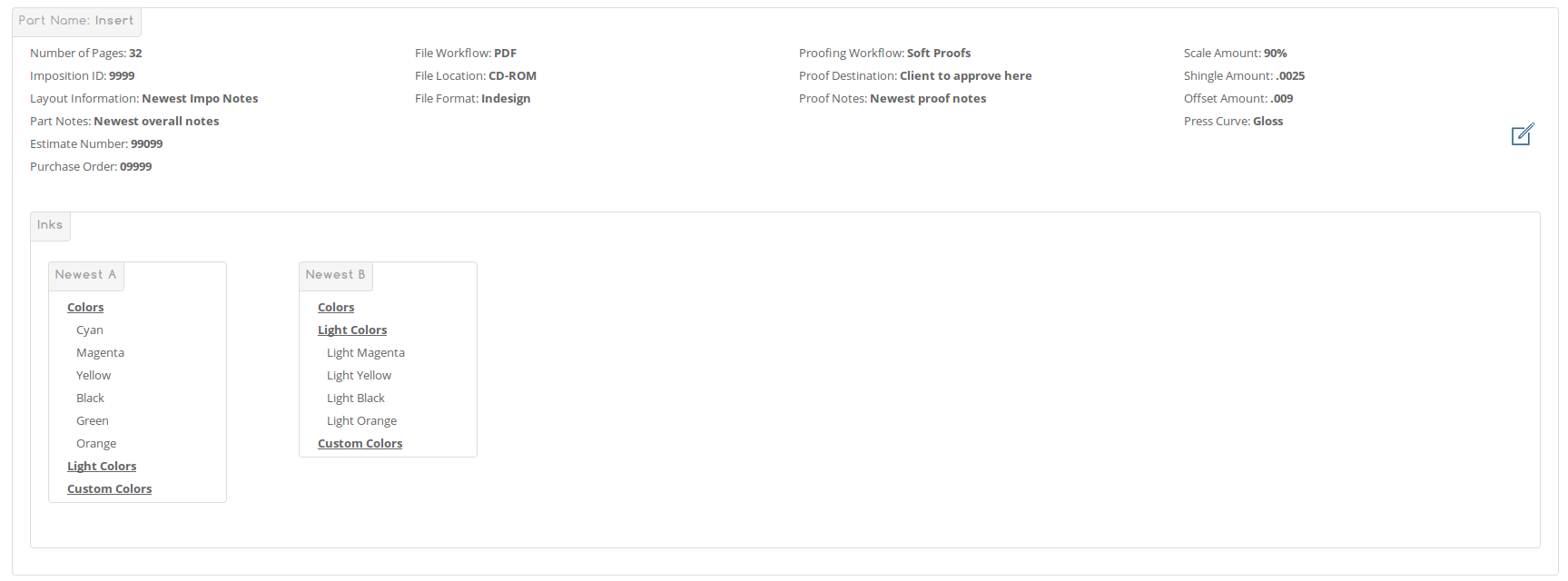1568x581 pixels.
Task: Choose the plain Magenta ink in Newest A
Action: click(100, 353)
